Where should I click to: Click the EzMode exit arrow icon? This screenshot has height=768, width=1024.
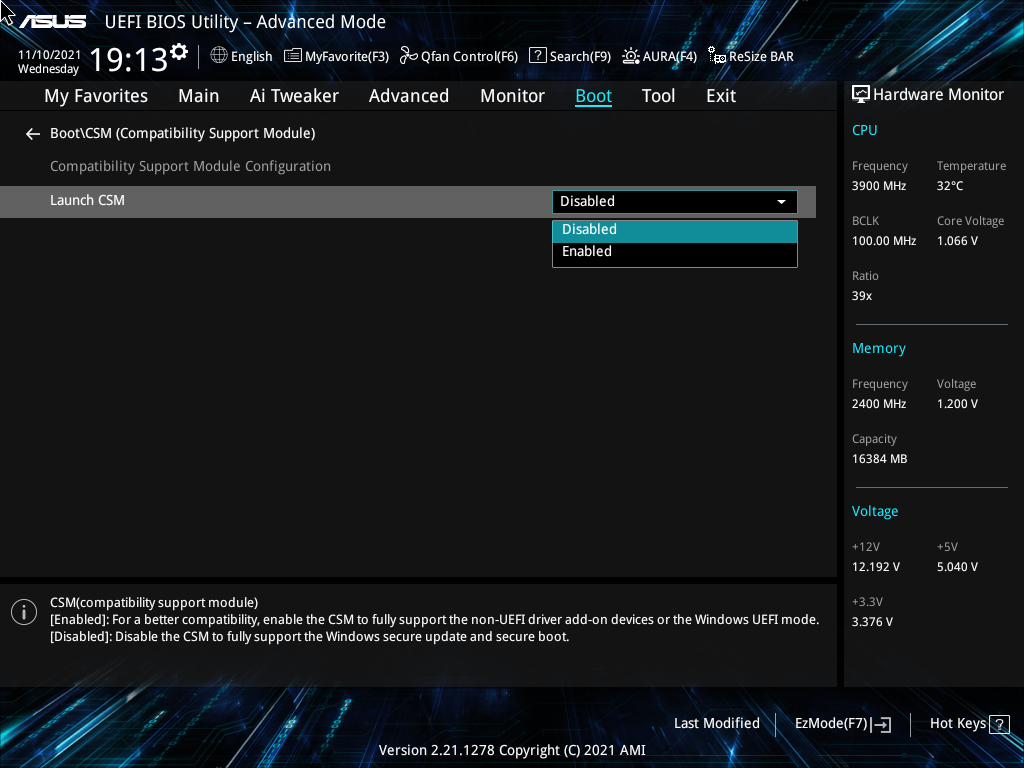point(881,724)
